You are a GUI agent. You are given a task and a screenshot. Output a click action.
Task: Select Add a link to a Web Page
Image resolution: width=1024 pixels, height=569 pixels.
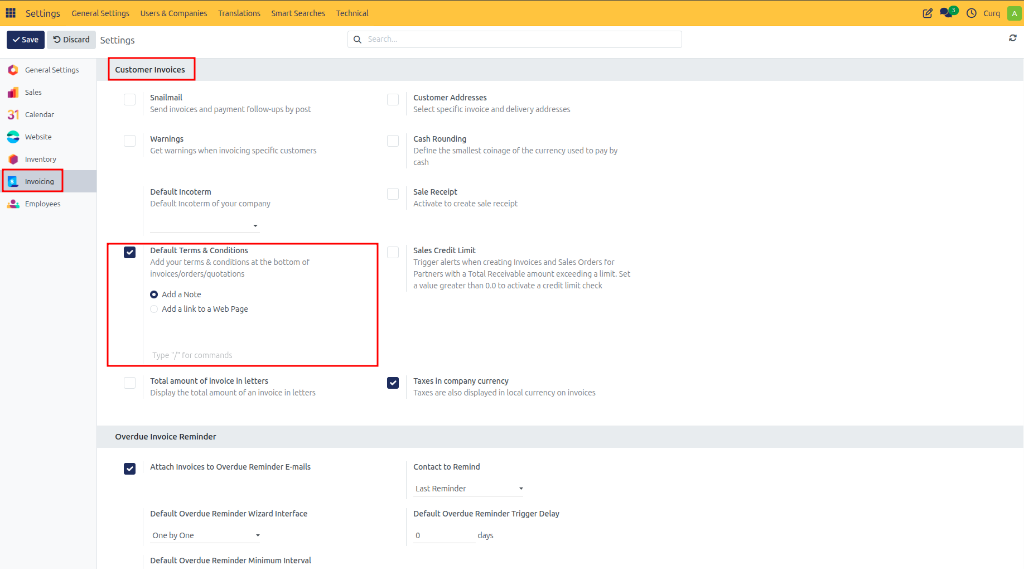pyautogui.click(x=154, y=309)
